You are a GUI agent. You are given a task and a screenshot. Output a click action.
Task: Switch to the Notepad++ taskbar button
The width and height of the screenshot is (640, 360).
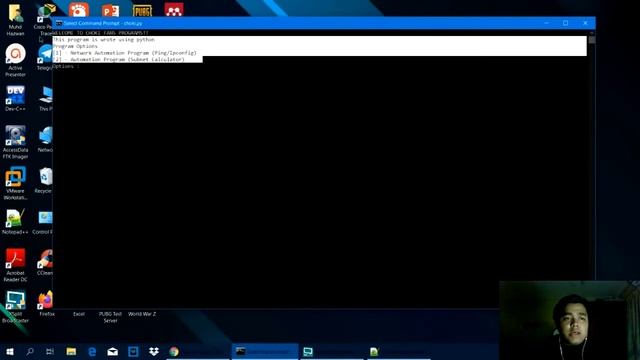pos(398,351)
